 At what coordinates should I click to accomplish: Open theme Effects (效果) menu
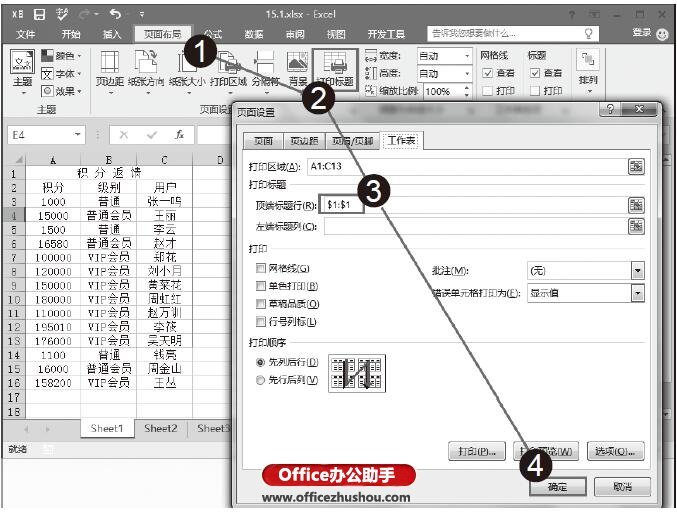61,91
